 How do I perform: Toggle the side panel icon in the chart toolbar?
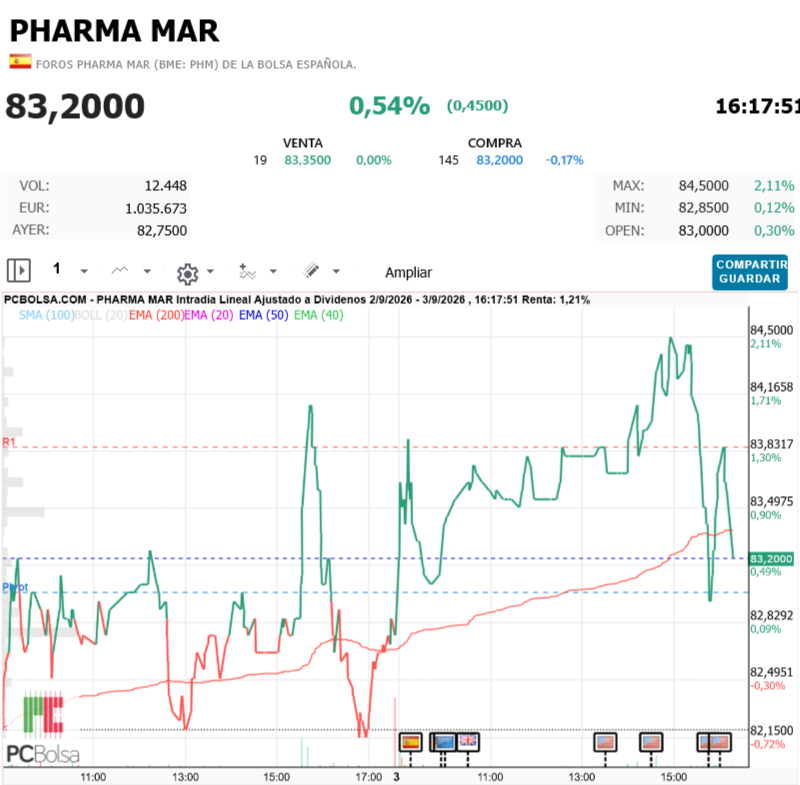(19, 270)
